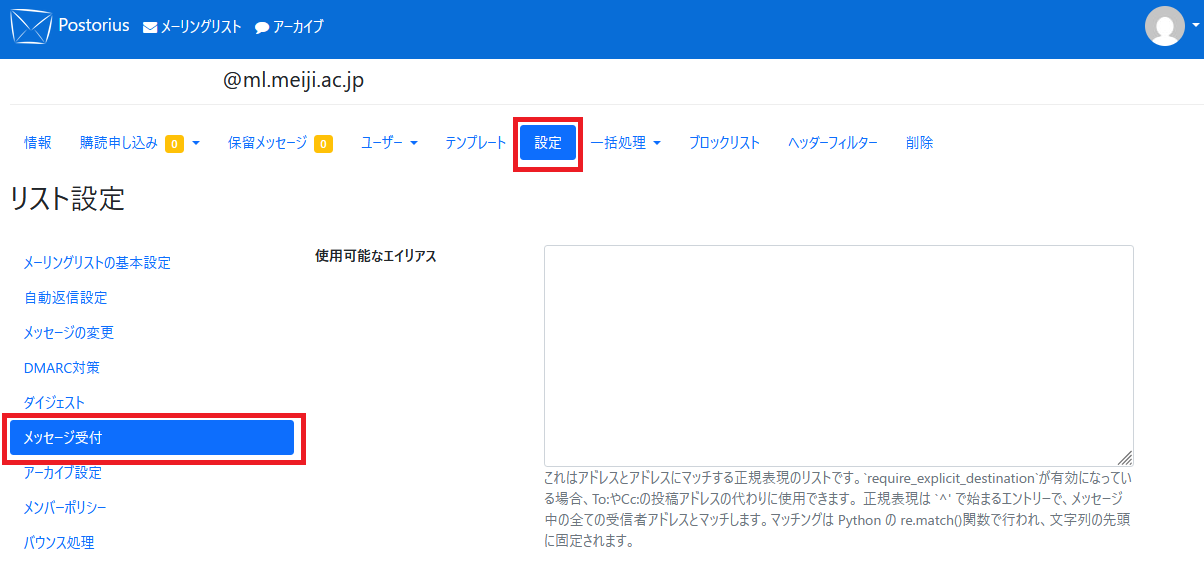Open アーカイブ in top navigation
The width and height of the screenshot is (1204, 564).
click(289, 27)
